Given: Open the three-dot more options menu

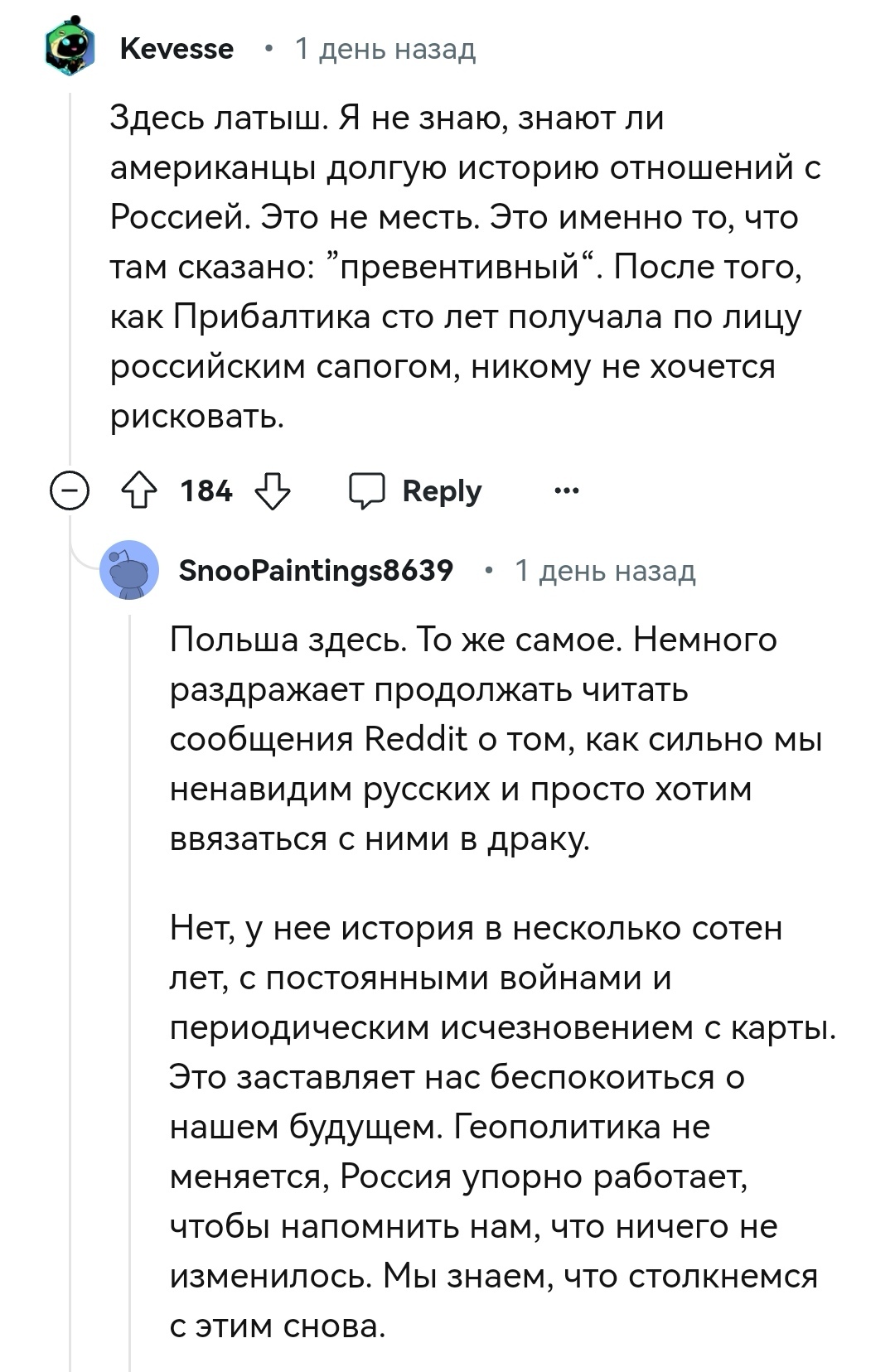Looking at the screenshot, I should 567,490.
